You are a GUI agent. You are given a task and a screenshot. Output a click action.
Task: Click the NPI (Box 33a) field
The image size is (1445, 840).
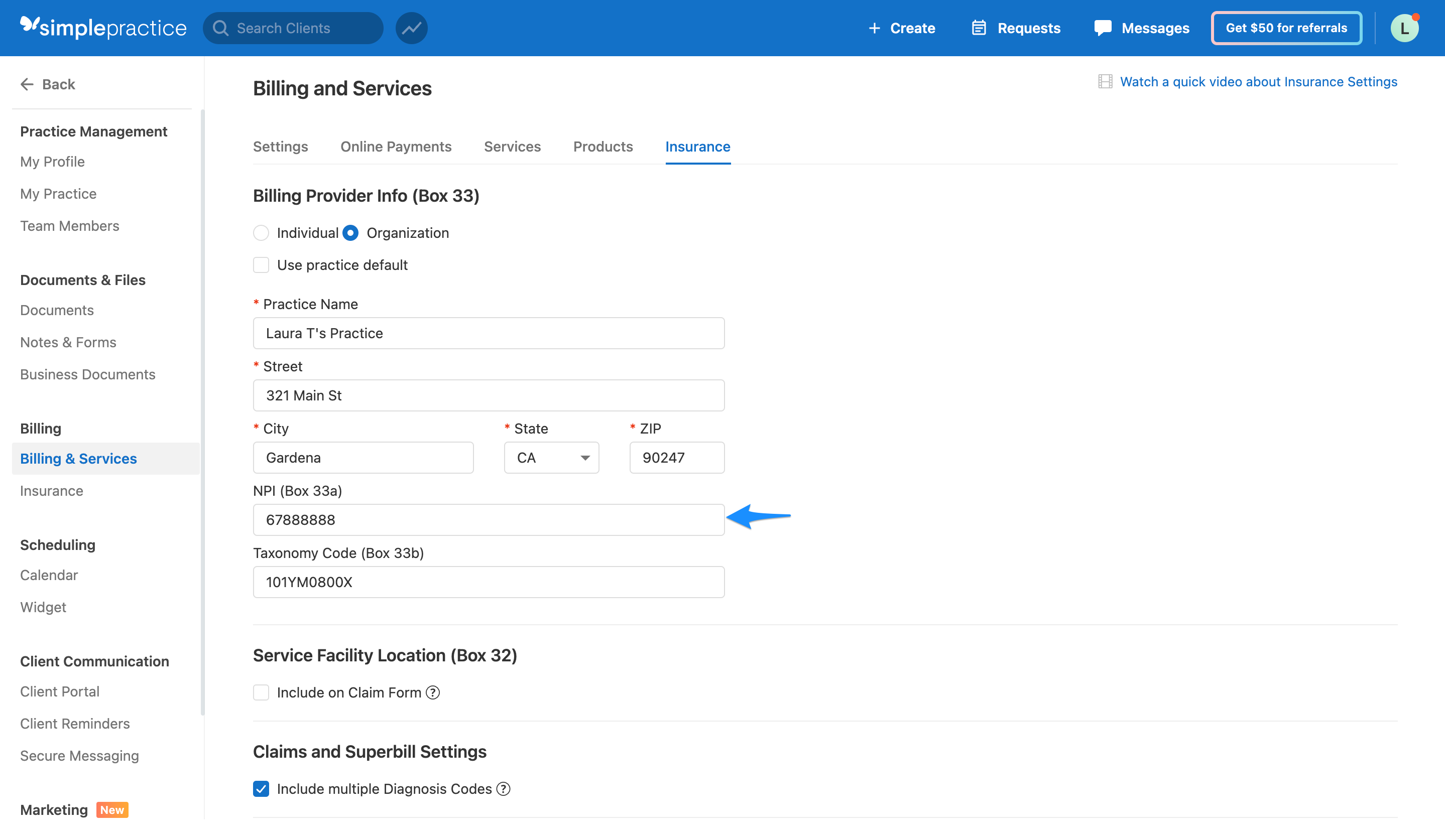[x=489, y=520]
